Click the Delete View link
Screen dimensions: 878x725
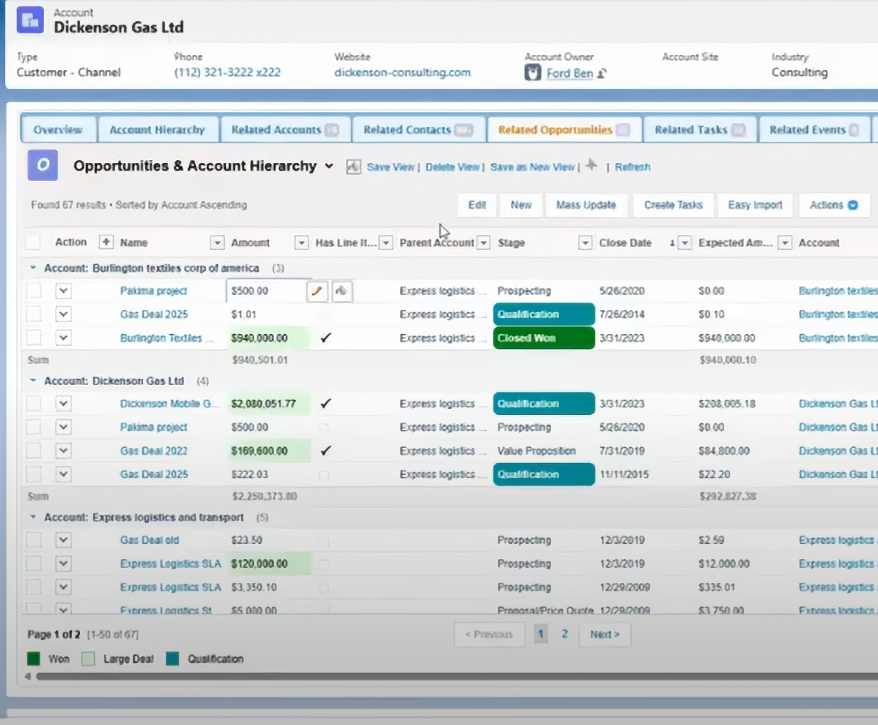click(452, 167)
